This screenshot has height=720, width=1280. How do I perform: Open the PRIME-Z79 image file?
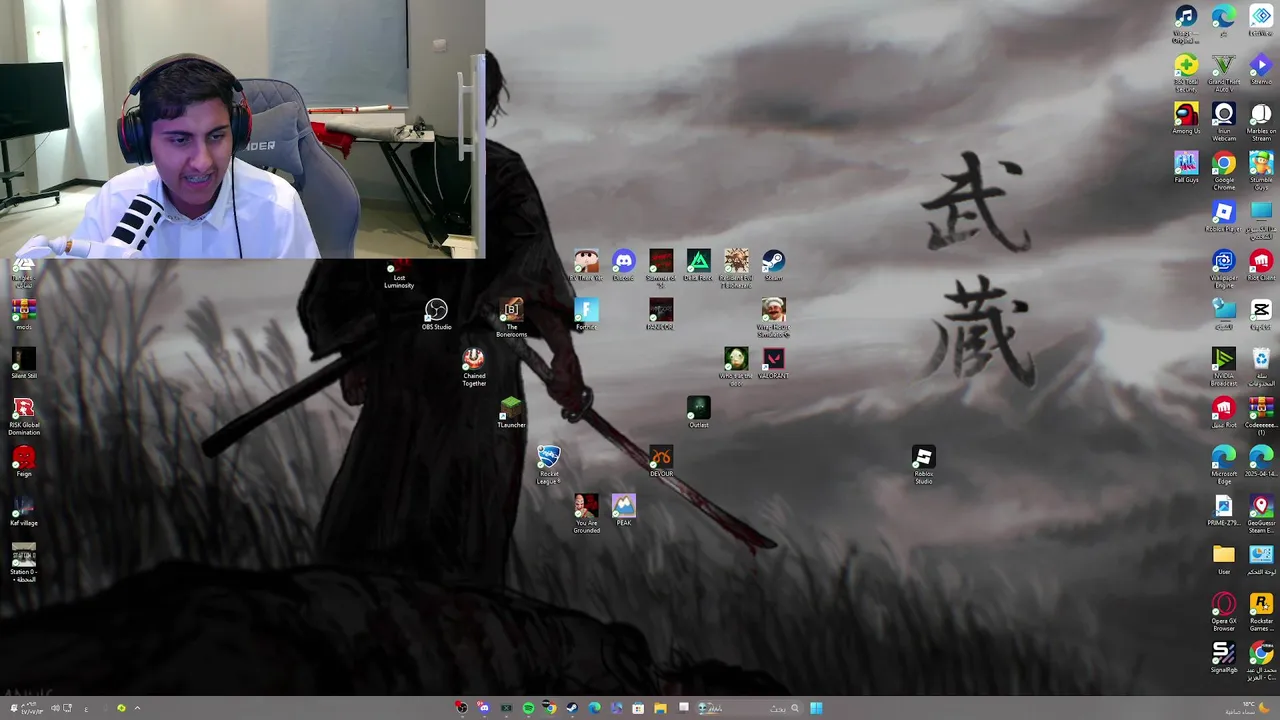tap(1224, 510)
